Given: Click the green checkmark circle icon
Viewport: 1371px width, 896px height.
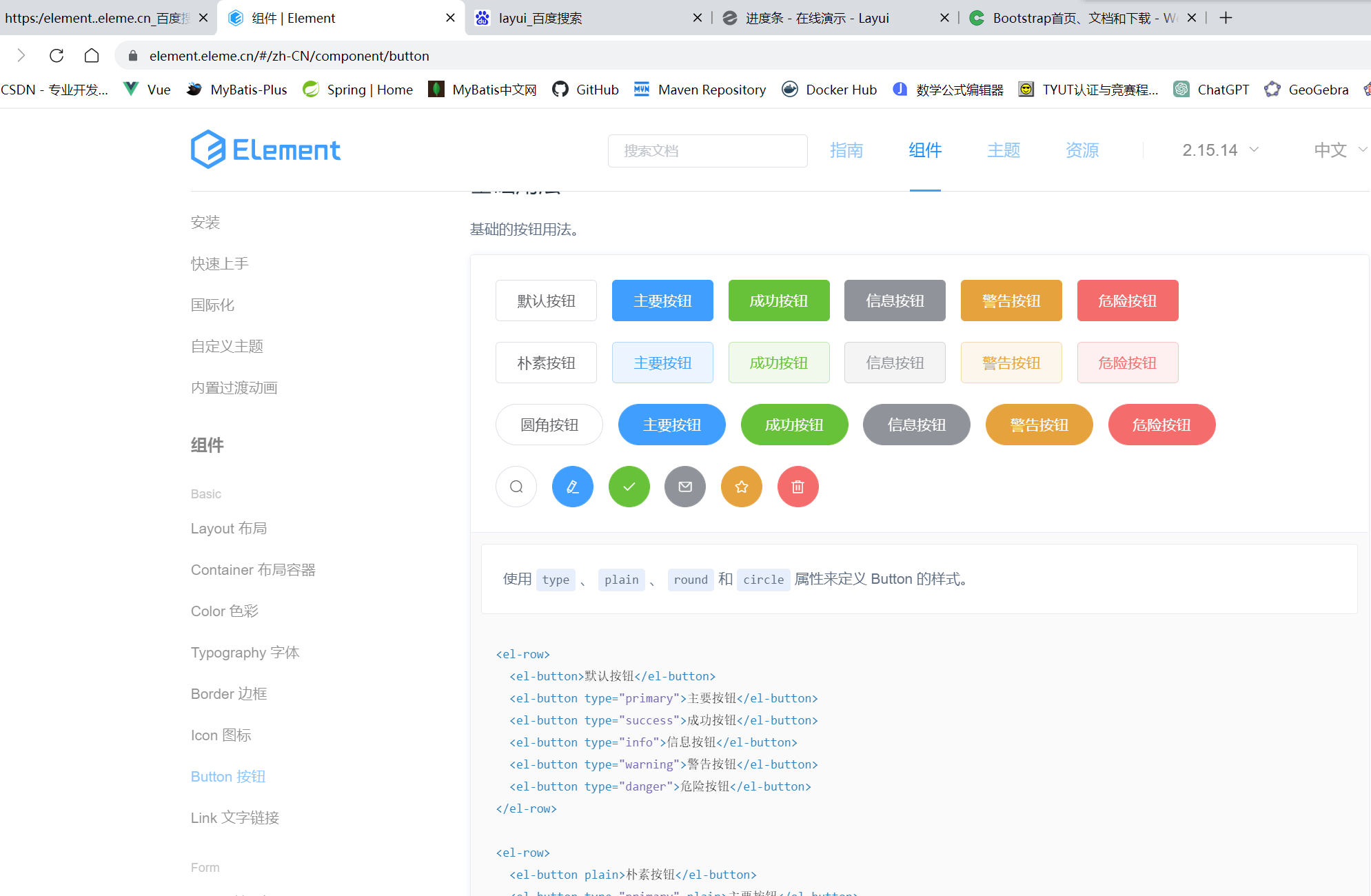Looking at the screenshot, I should point(629,487).
